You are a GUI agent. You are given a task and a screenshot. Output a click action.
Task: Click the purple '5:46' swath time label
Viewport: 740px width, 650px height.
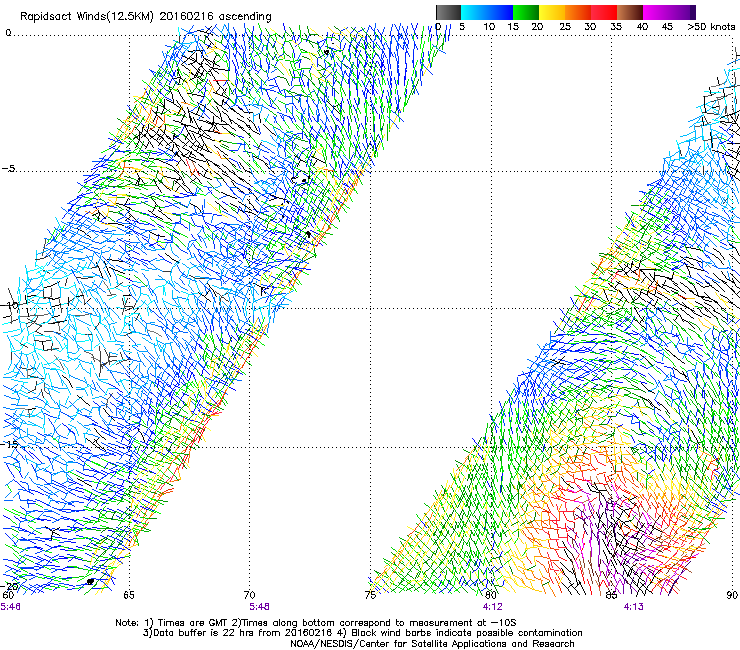[10, 607]
